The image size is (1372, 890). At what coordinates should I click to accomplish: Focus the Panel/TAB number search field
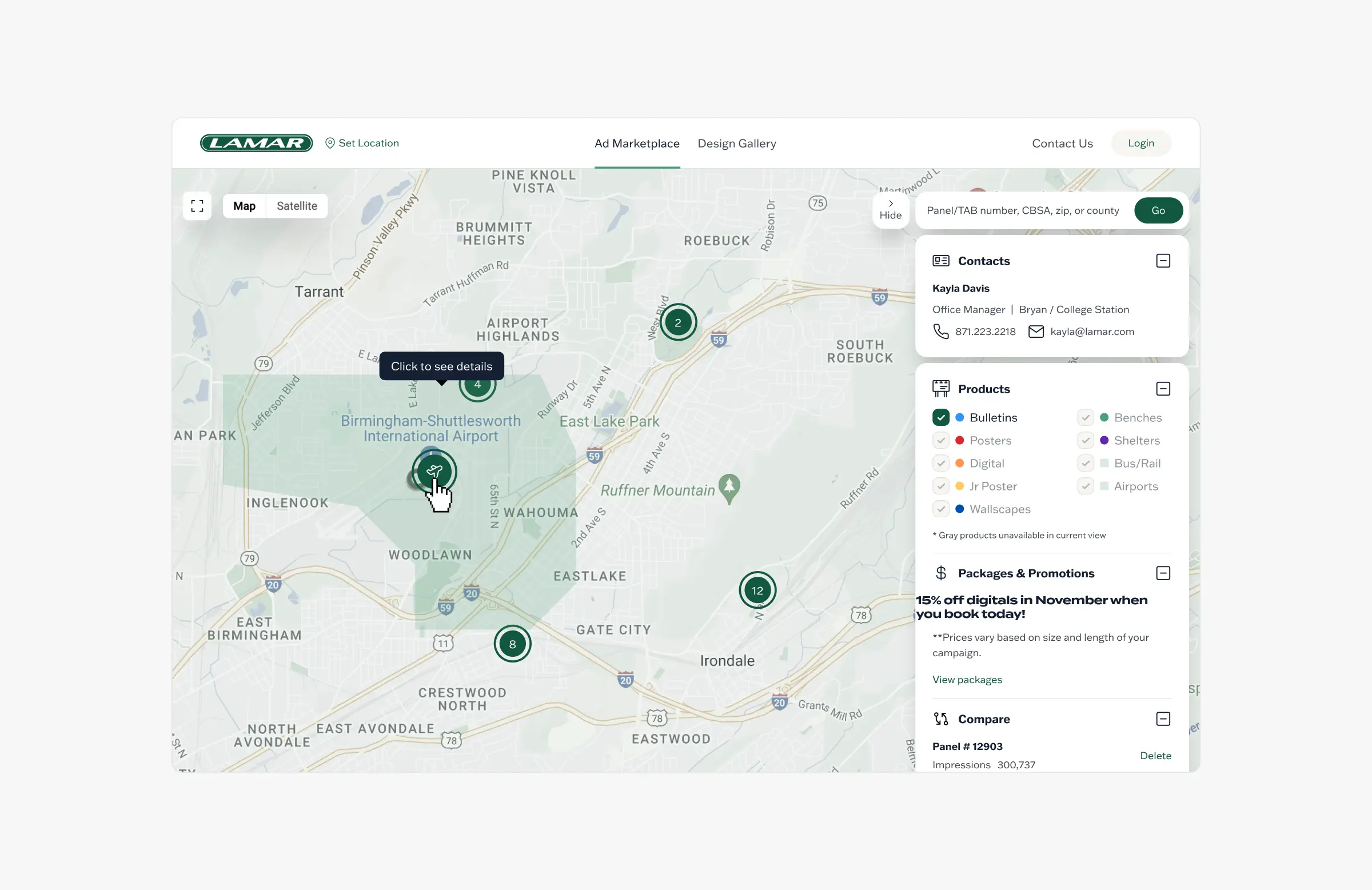click(x=1023, y=210)
